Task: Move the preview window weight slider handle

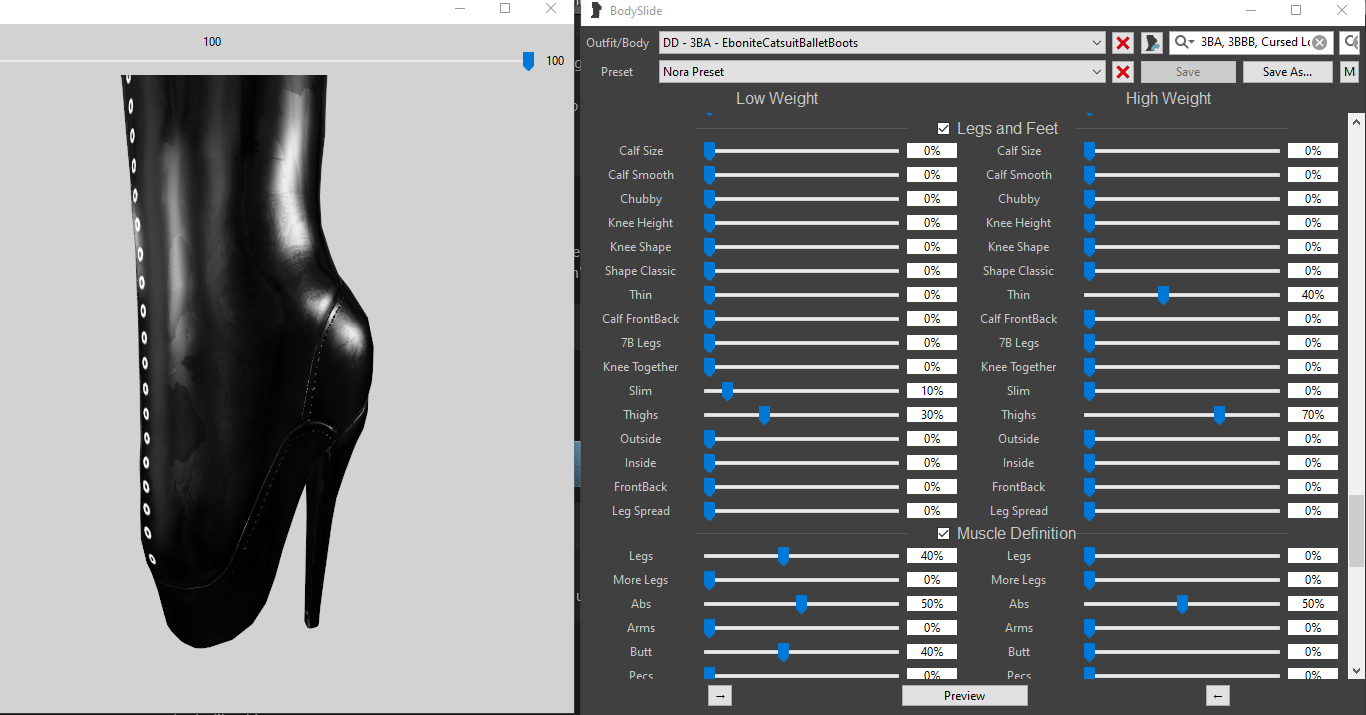Action: [528, 62]
